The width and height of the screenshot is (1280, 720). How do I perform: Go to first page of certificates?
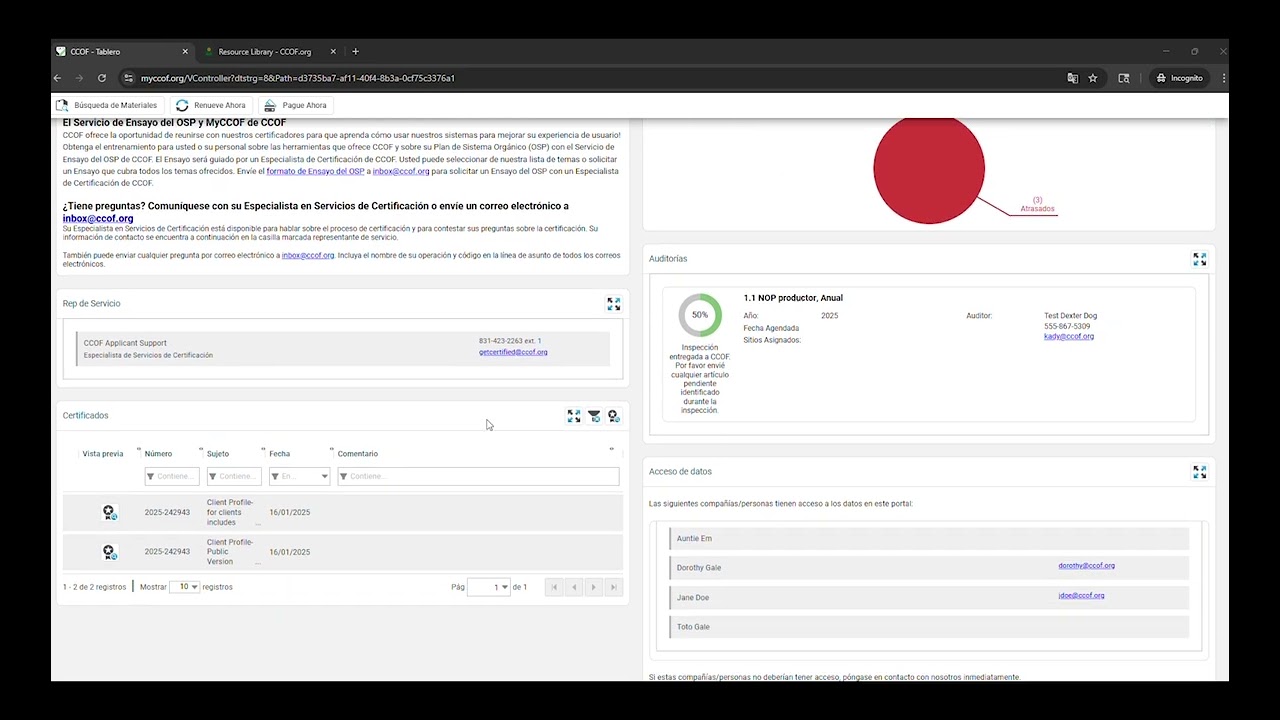coord(554,587)
